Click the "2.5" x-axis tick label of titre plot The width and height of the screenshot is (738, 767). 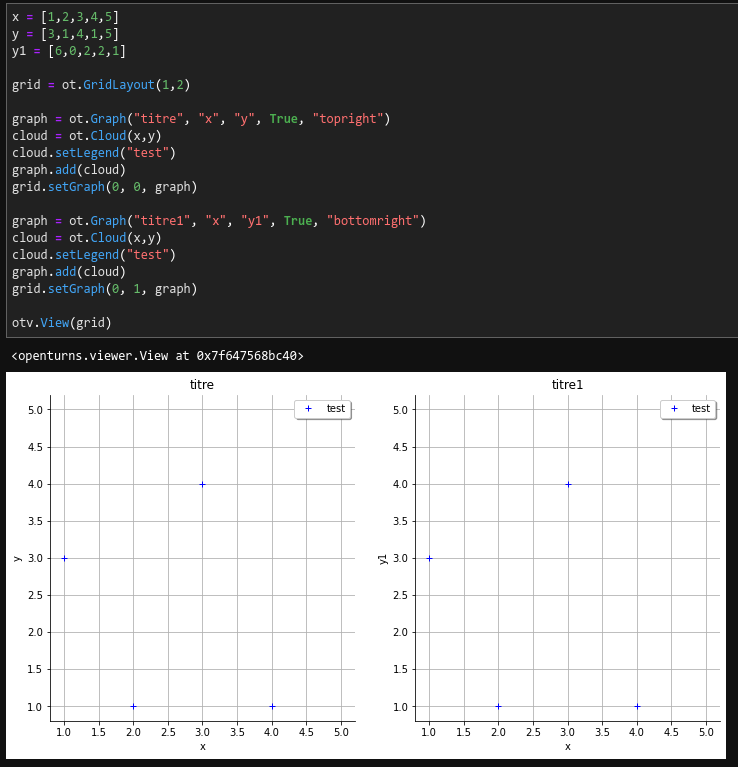168,732
